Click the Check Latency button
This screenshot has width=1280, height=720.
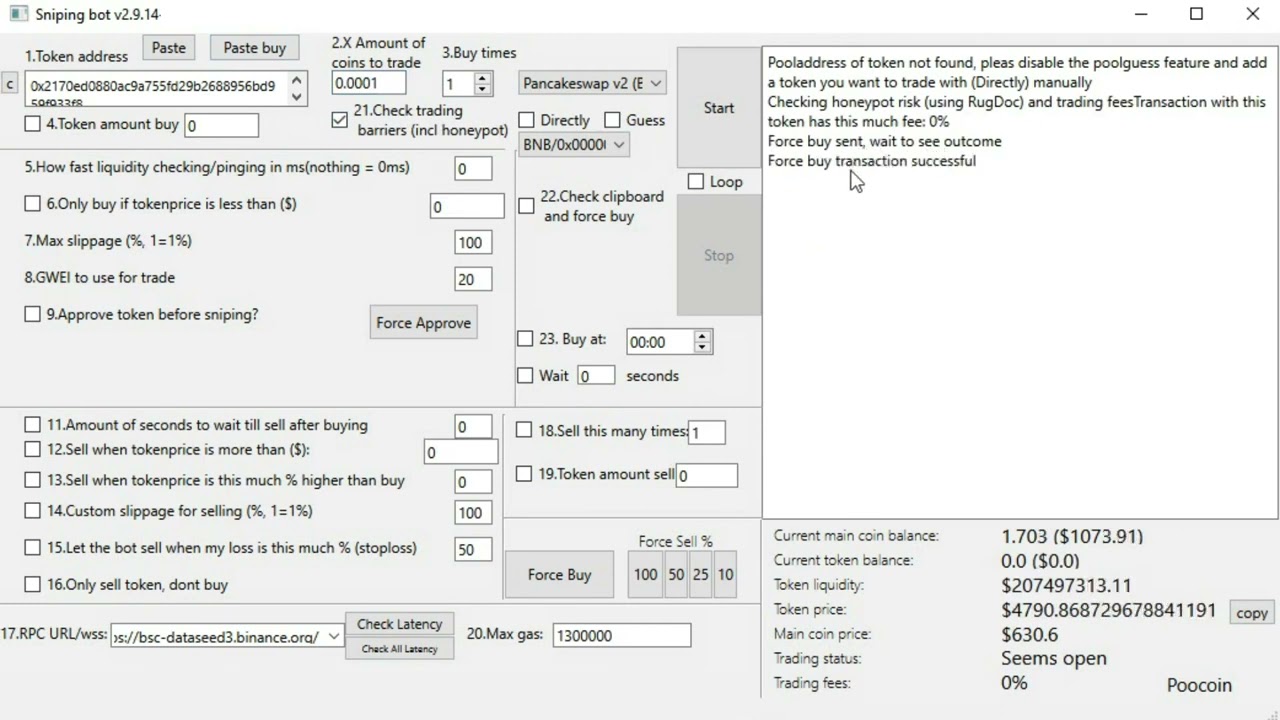(x=399, y=624)
